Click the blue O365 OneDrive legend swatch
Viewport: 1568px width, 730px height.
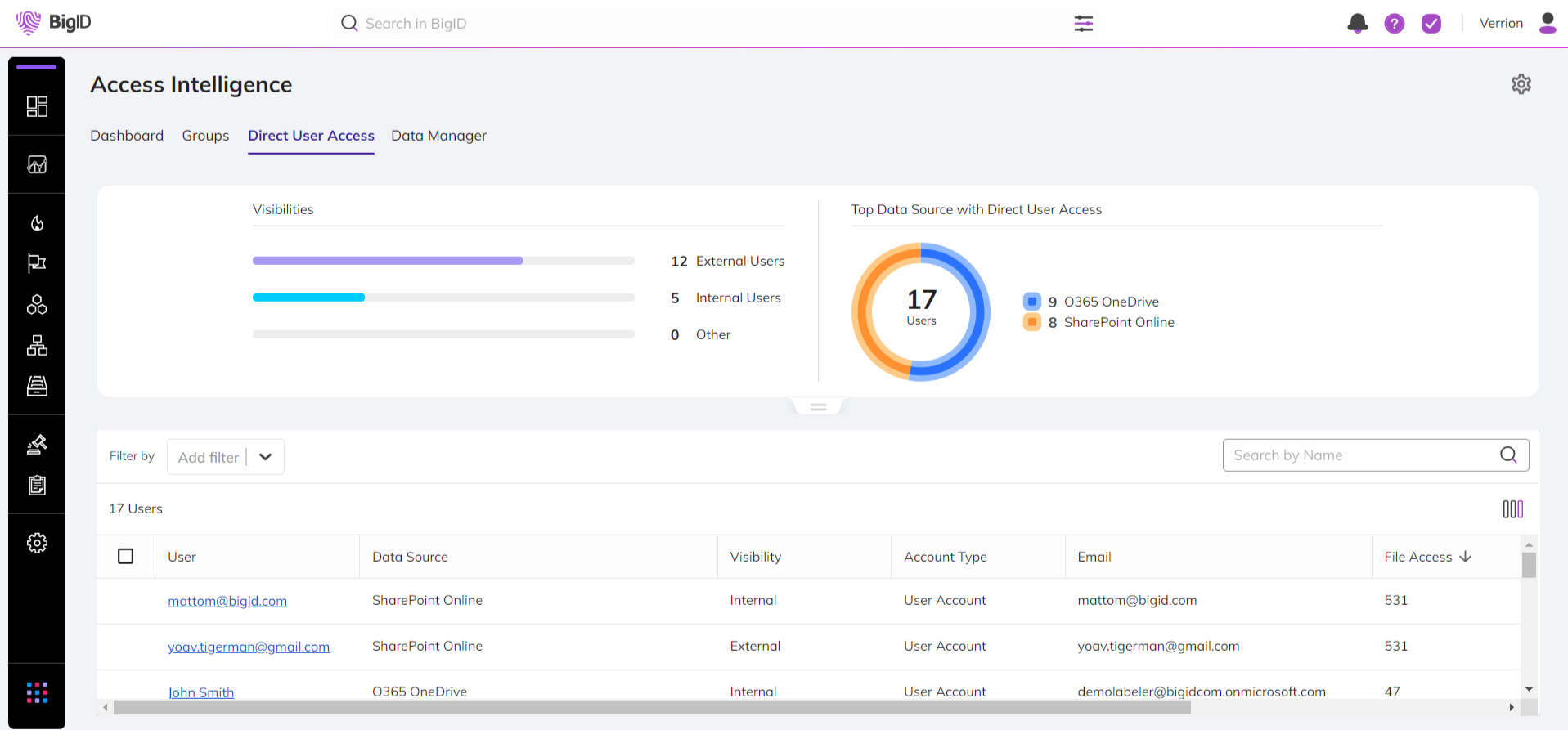1032,302
